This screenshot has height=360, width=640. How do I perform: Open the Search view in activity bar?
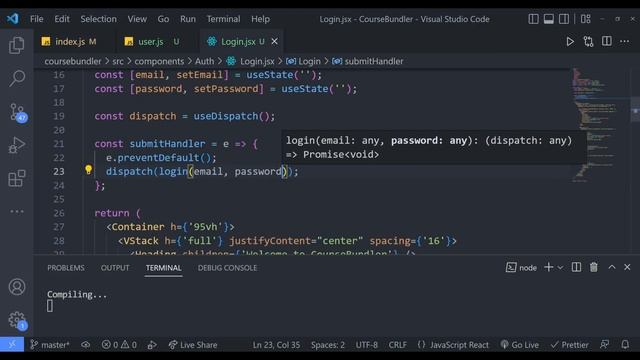16,78
